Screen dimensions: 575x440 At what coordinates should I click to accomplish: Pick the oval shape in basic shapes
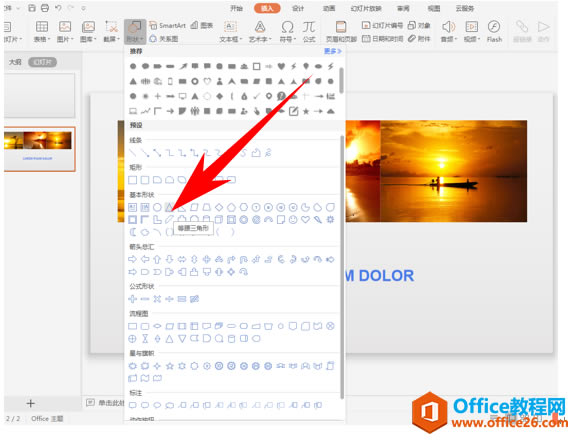tap(157, 208)
